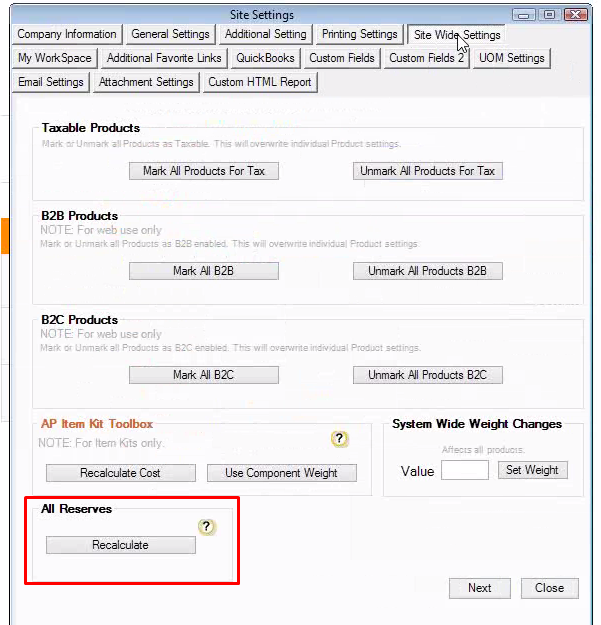The image size is (601, 625).
Task: Click the Next button
Action: pos(479,588)
